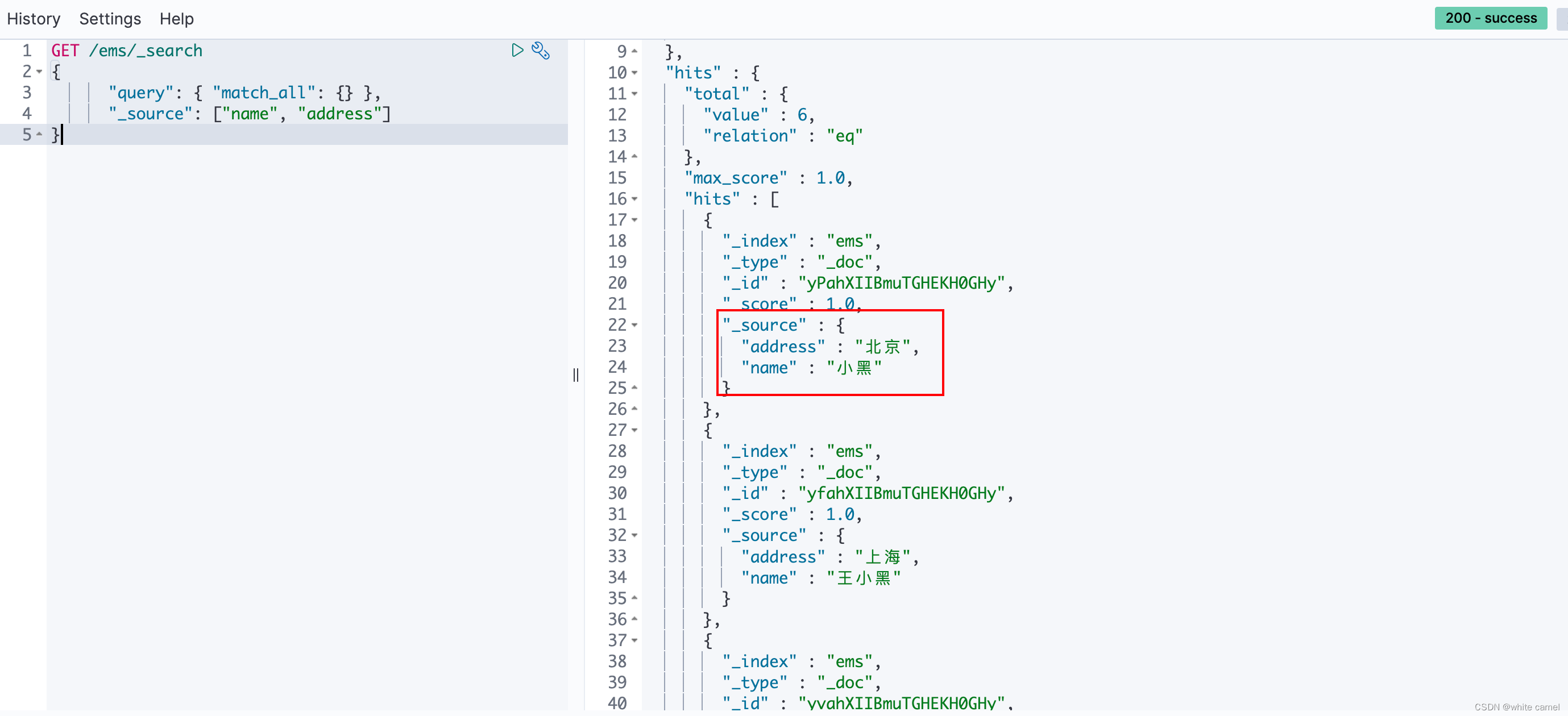Toggle the fold arrow at response line 25
The width and height of the screenshot is (1568, 716).
point(634,388)
